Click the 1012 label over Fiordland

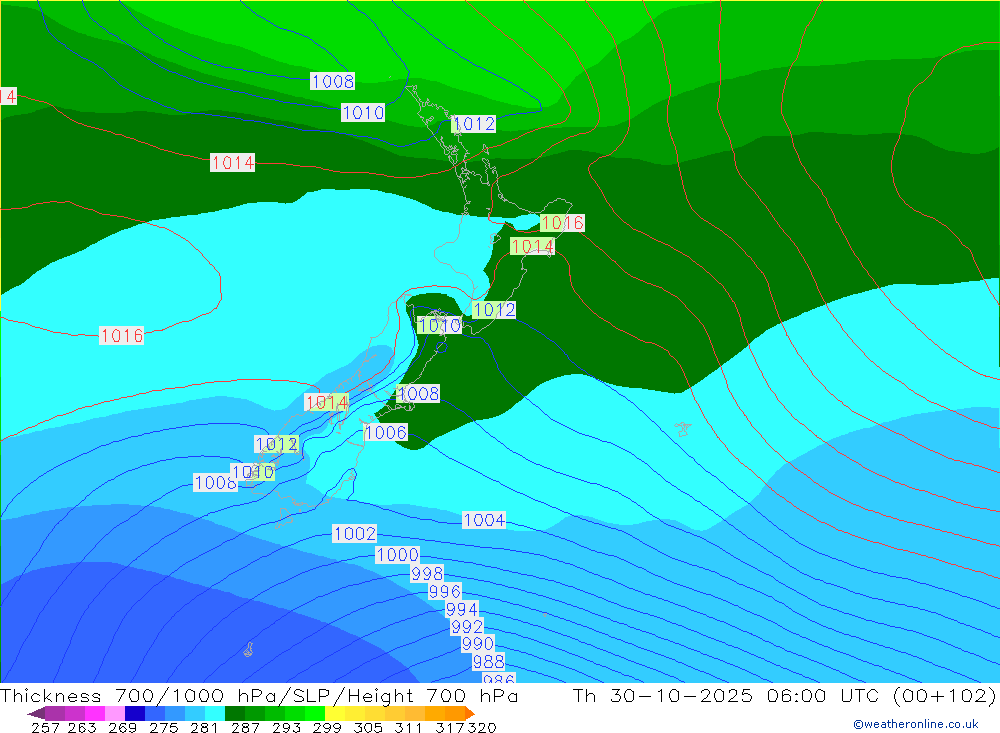point(277,444)
